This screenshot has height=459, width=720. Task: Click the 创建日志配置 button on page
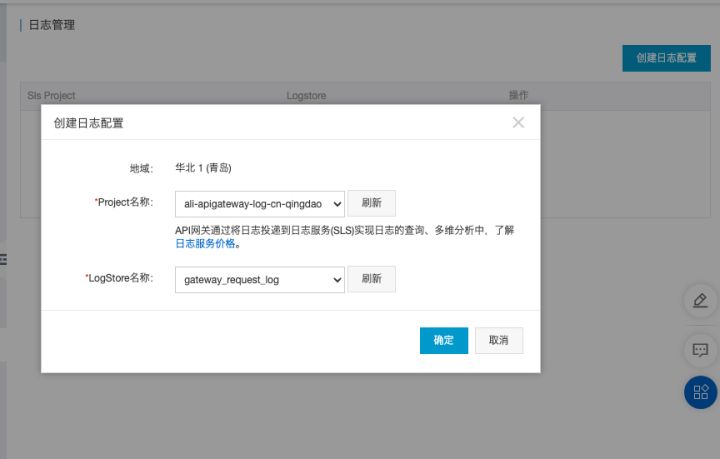[x=666, y=58]
